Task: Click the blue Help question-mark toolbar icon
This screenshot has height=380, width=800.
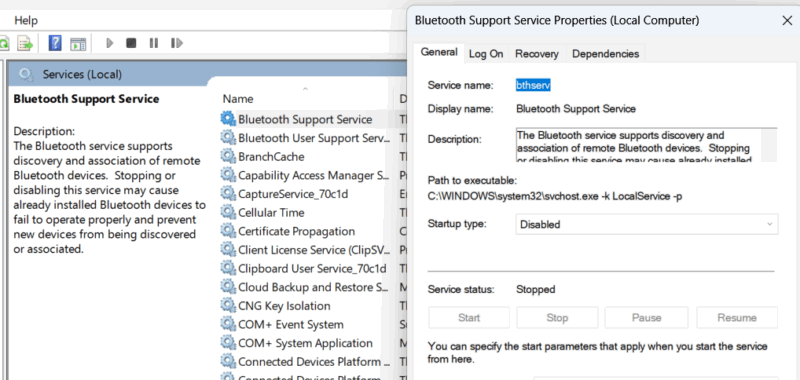Action: tap(55, 43)
